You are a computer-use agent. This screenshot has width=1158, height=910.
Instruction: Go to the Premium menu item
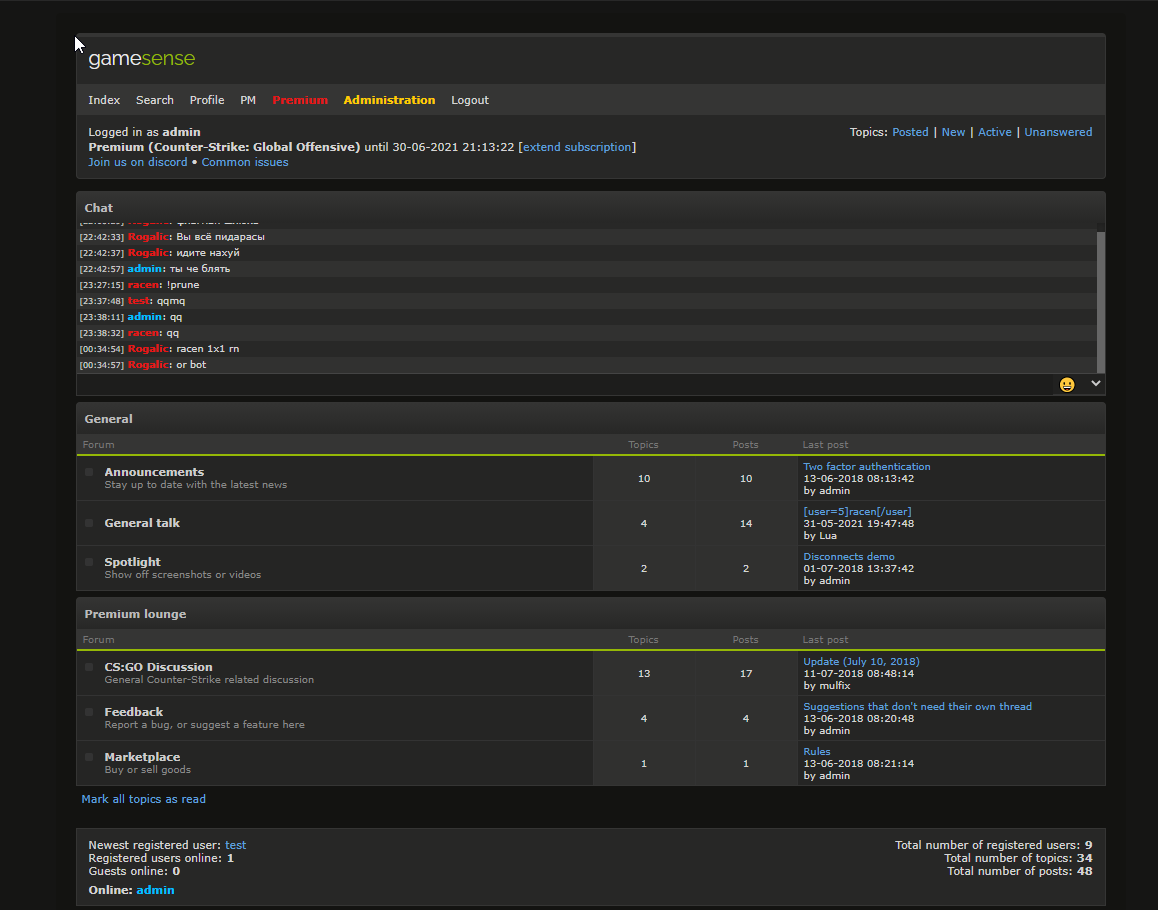(300, 100)
